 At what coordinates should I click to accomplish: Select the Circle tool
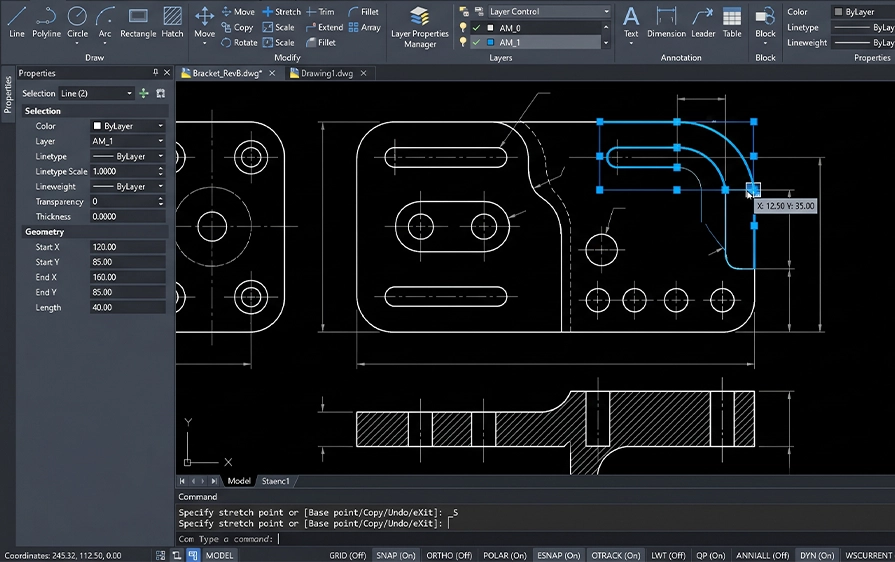(x=77, y=22)
